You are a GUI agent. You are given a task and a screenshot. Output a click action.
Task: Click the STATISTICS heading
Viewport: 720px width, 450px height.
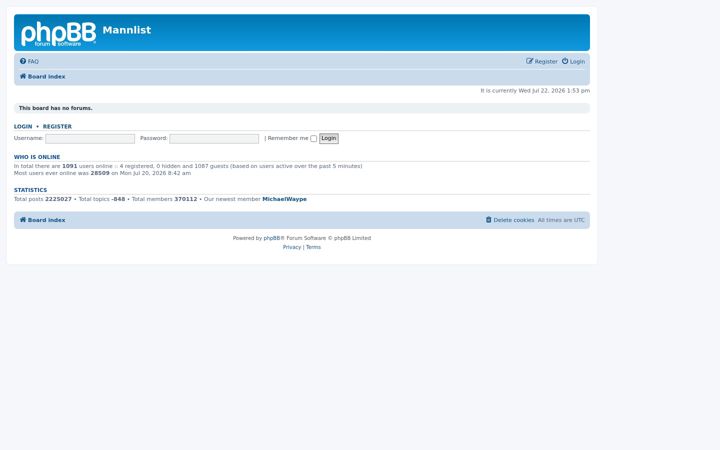click(x=30, y=190)
